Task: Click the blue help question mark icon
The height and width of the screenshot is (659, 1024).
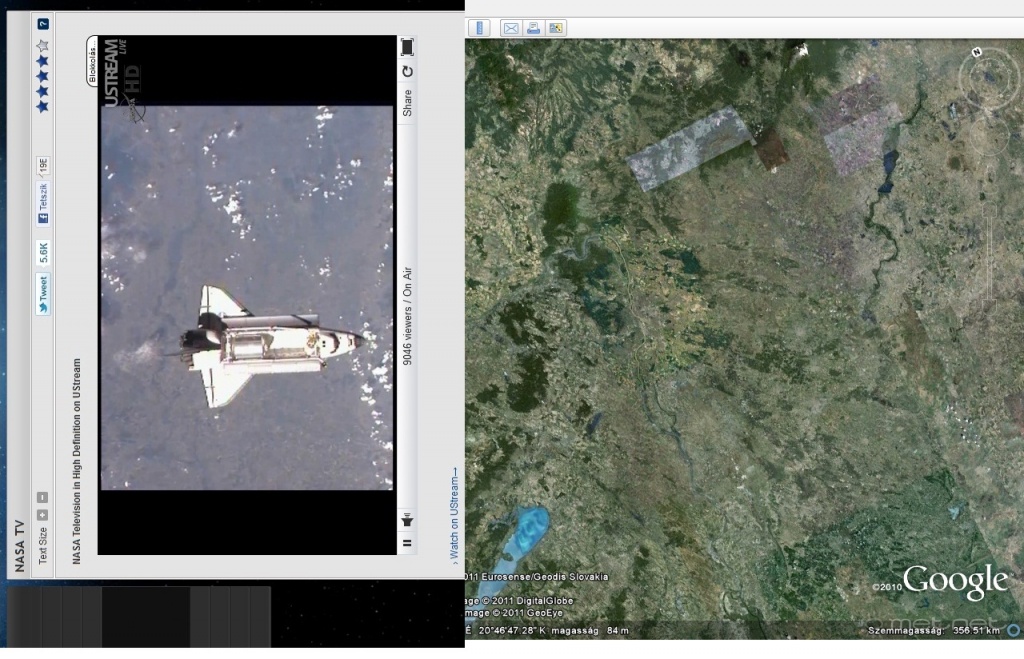Action: click(43, 22)
